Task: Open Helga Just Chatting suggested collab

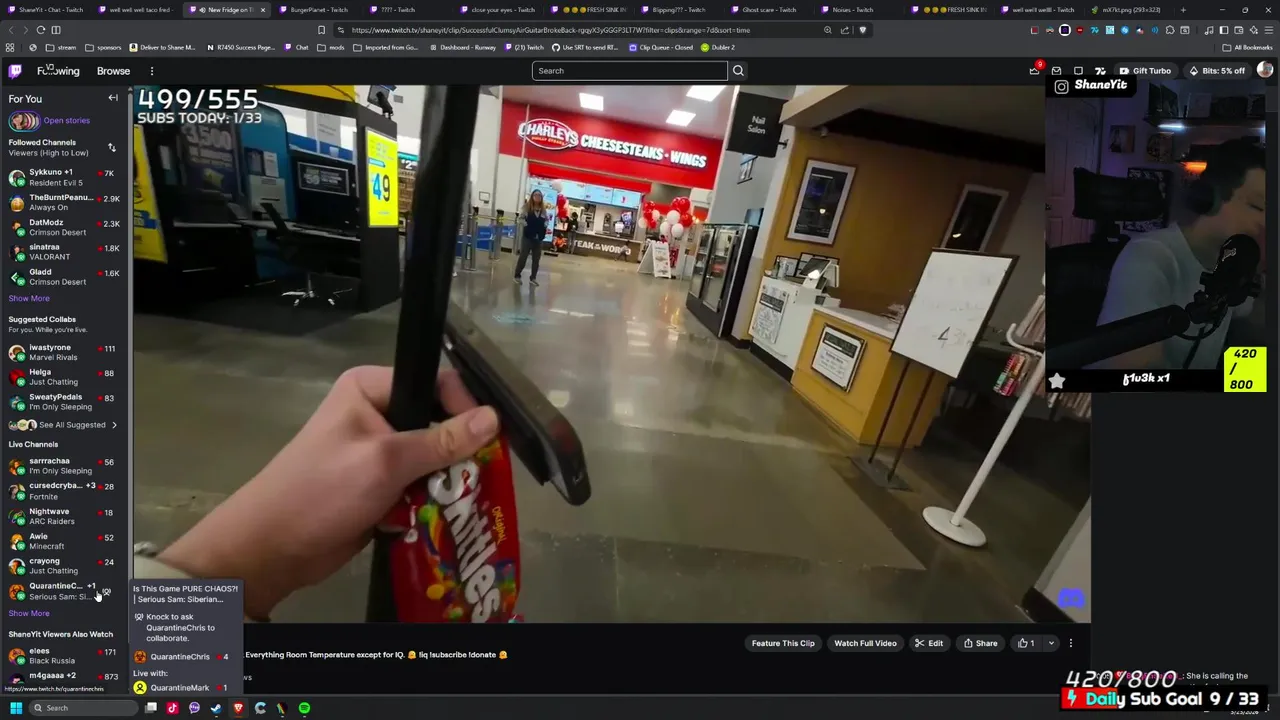Action: [x=64, y=377]
